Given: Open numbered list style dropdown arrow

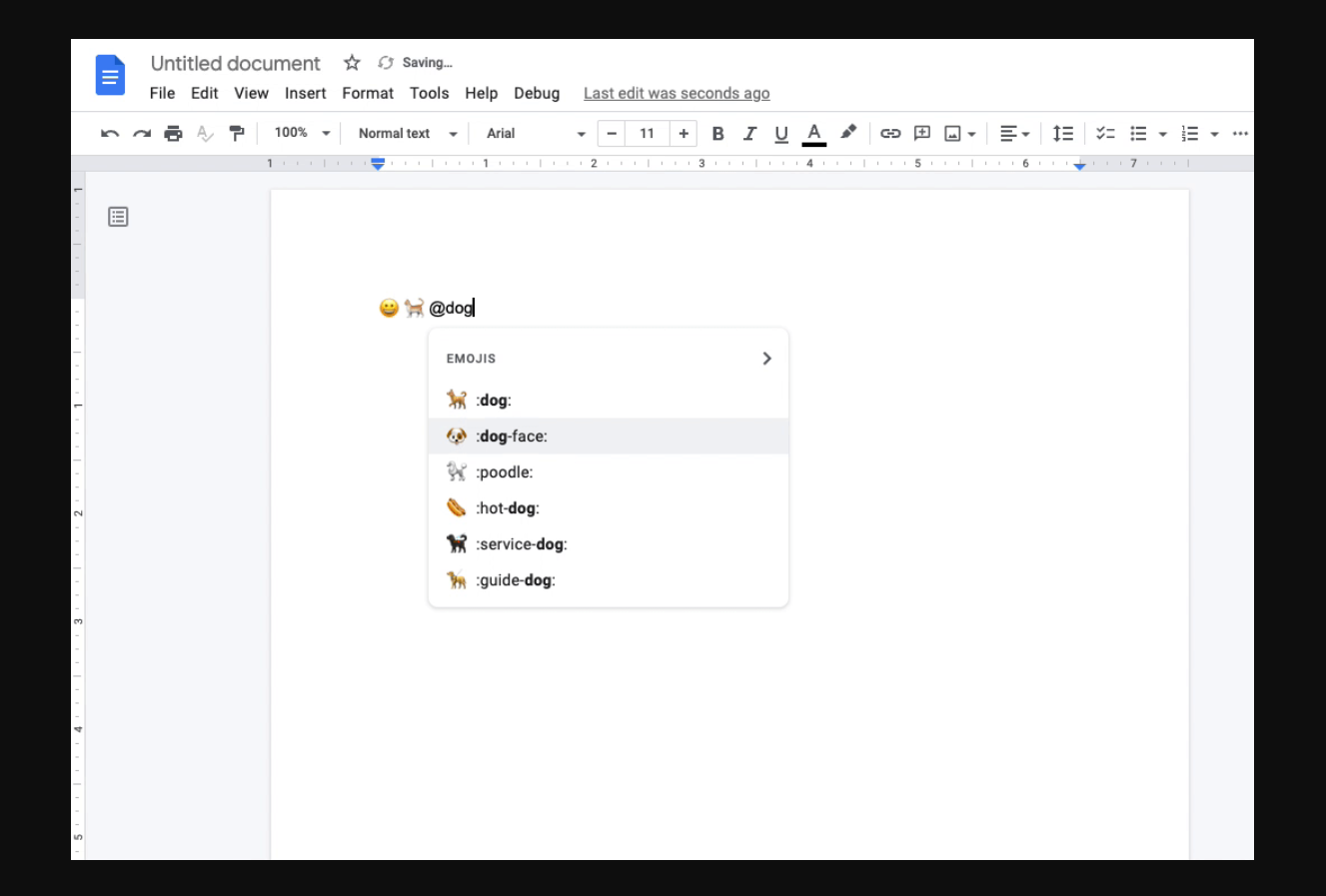Looking at the screenshot, I should coord(1214,134).
